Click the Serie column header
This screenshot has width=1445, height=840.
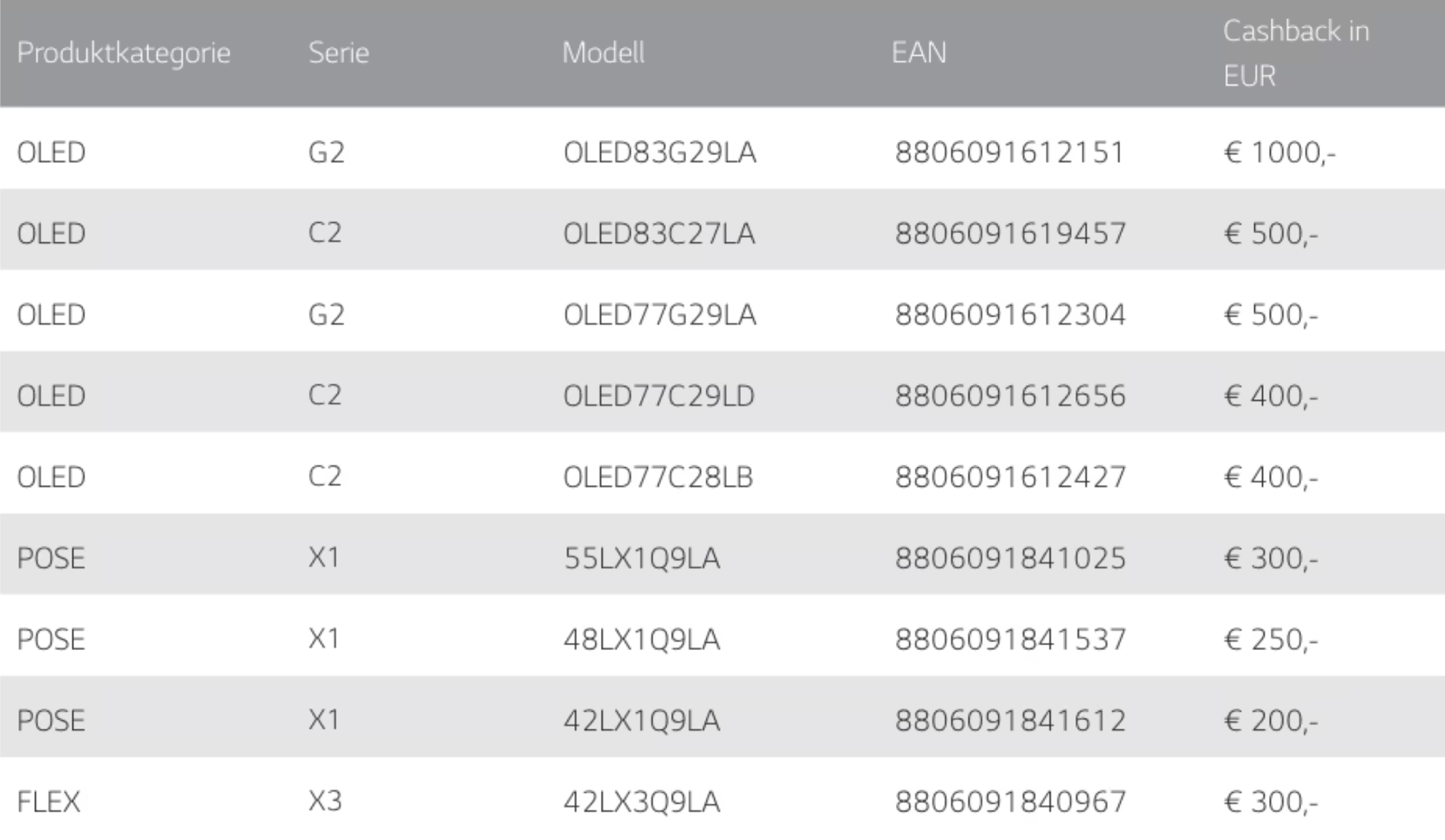[x=338, y=53]
